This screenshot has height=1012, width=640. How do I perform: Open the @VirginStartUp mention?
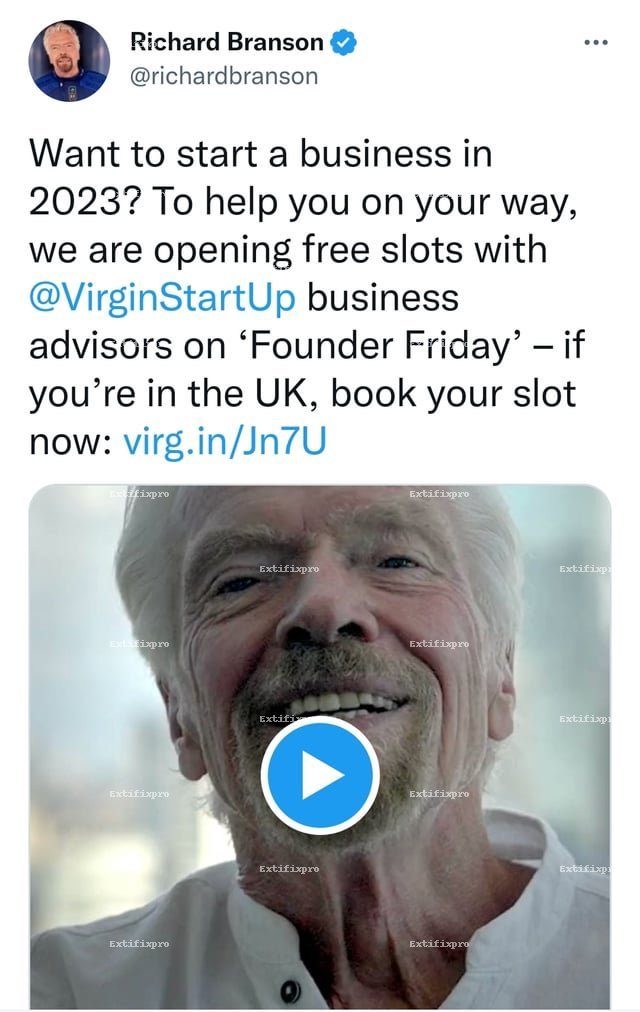pos(162,298)
